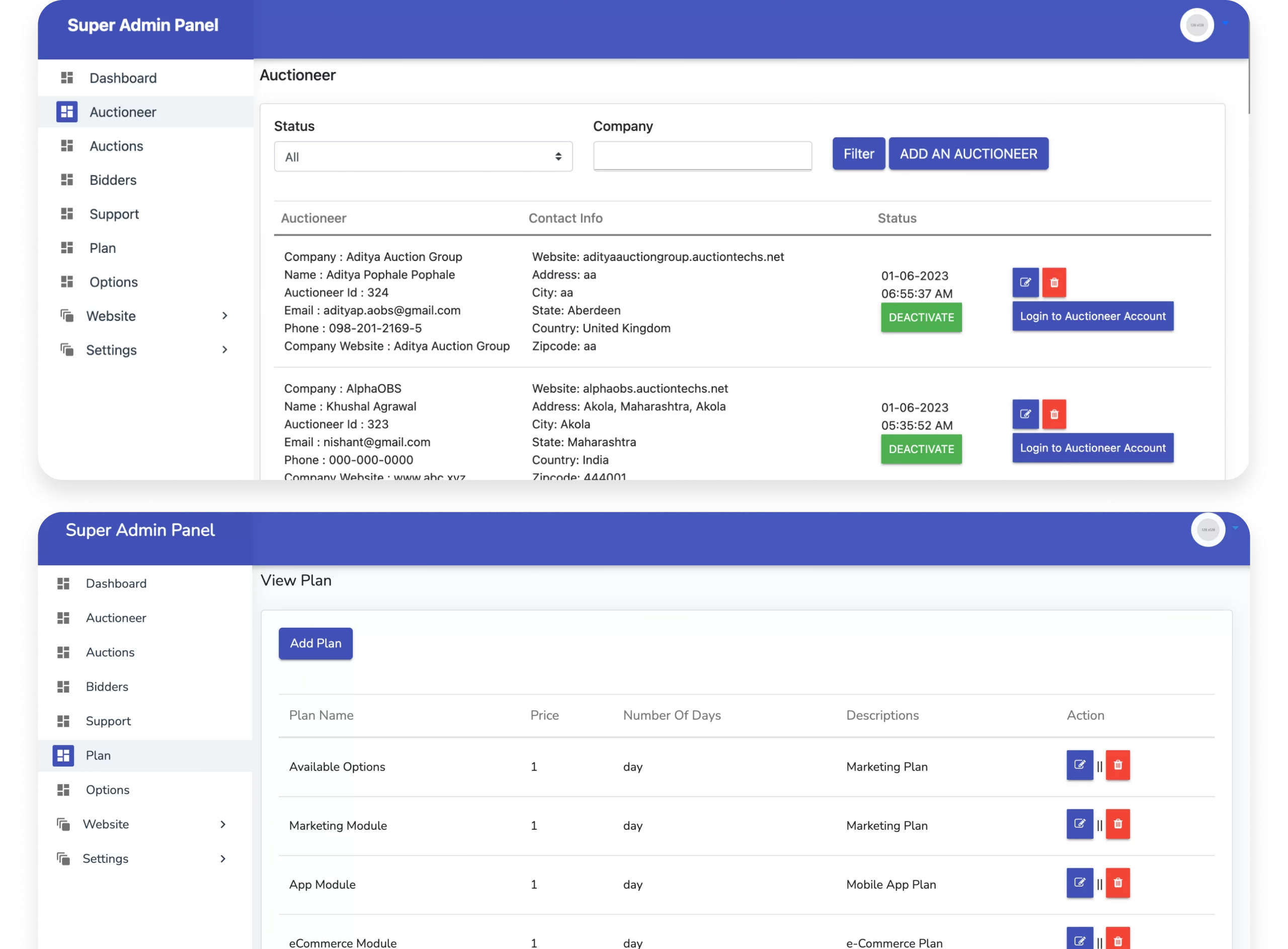Delete the AlphaOBS auctioneer entry
The width and height of the screenshot is (1288, 949).
pyautogui.click(x=1054, y=413)
